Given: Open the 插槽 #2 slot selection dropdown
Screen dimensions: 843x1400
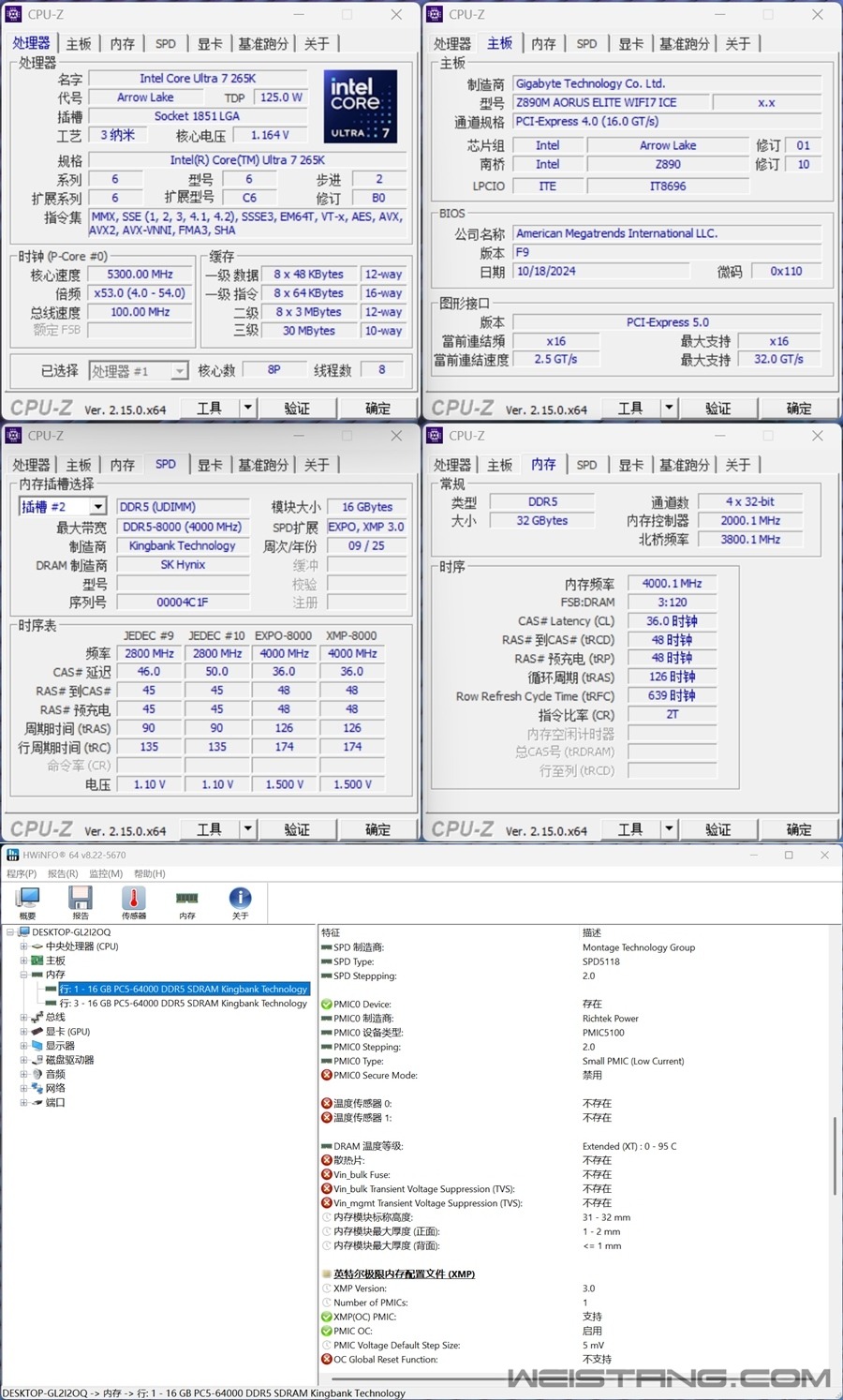Looking at the screenshot, I should (97, 507).
